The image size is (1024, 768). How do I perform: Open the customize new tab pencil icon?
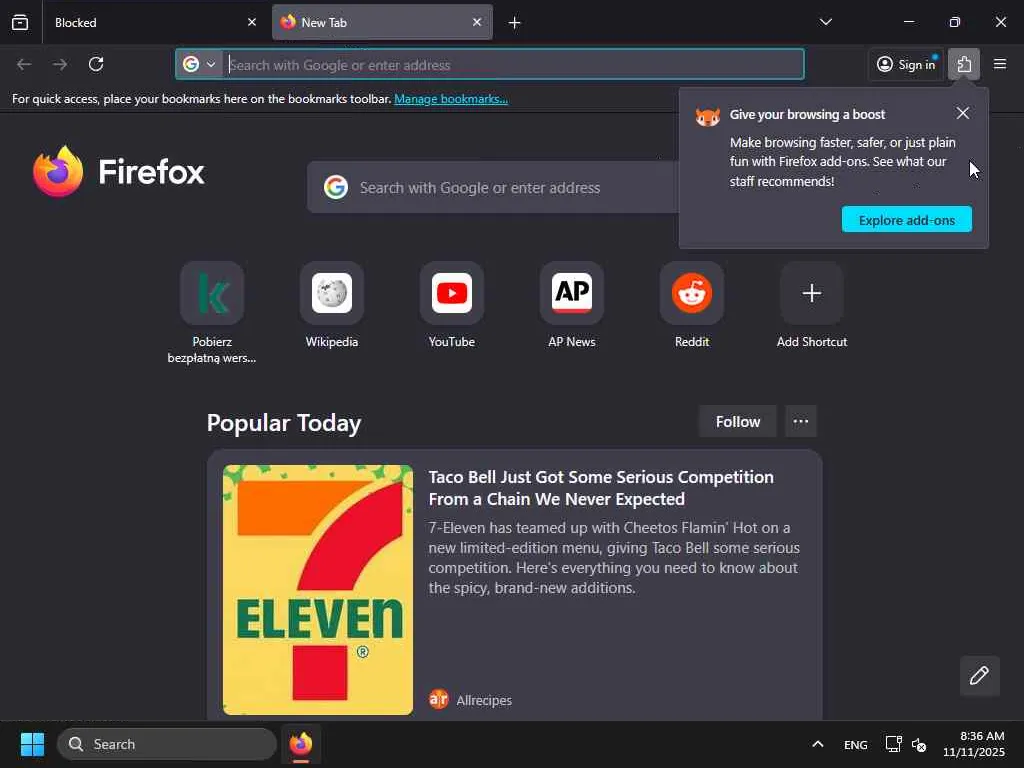point(979,675)
